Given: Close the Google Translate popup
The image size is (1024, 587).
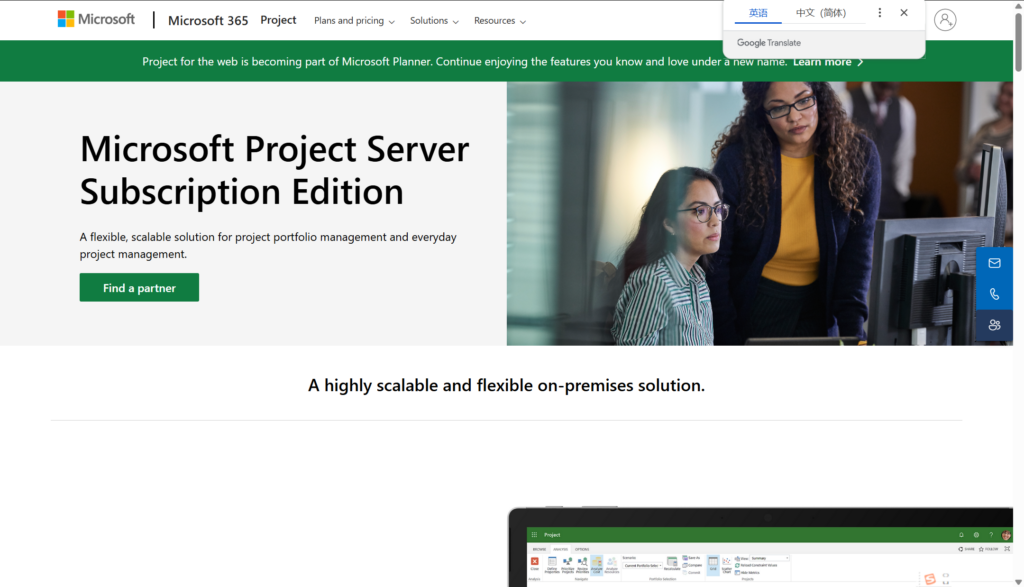Looking at the screenshot, I should click(904, 13).
